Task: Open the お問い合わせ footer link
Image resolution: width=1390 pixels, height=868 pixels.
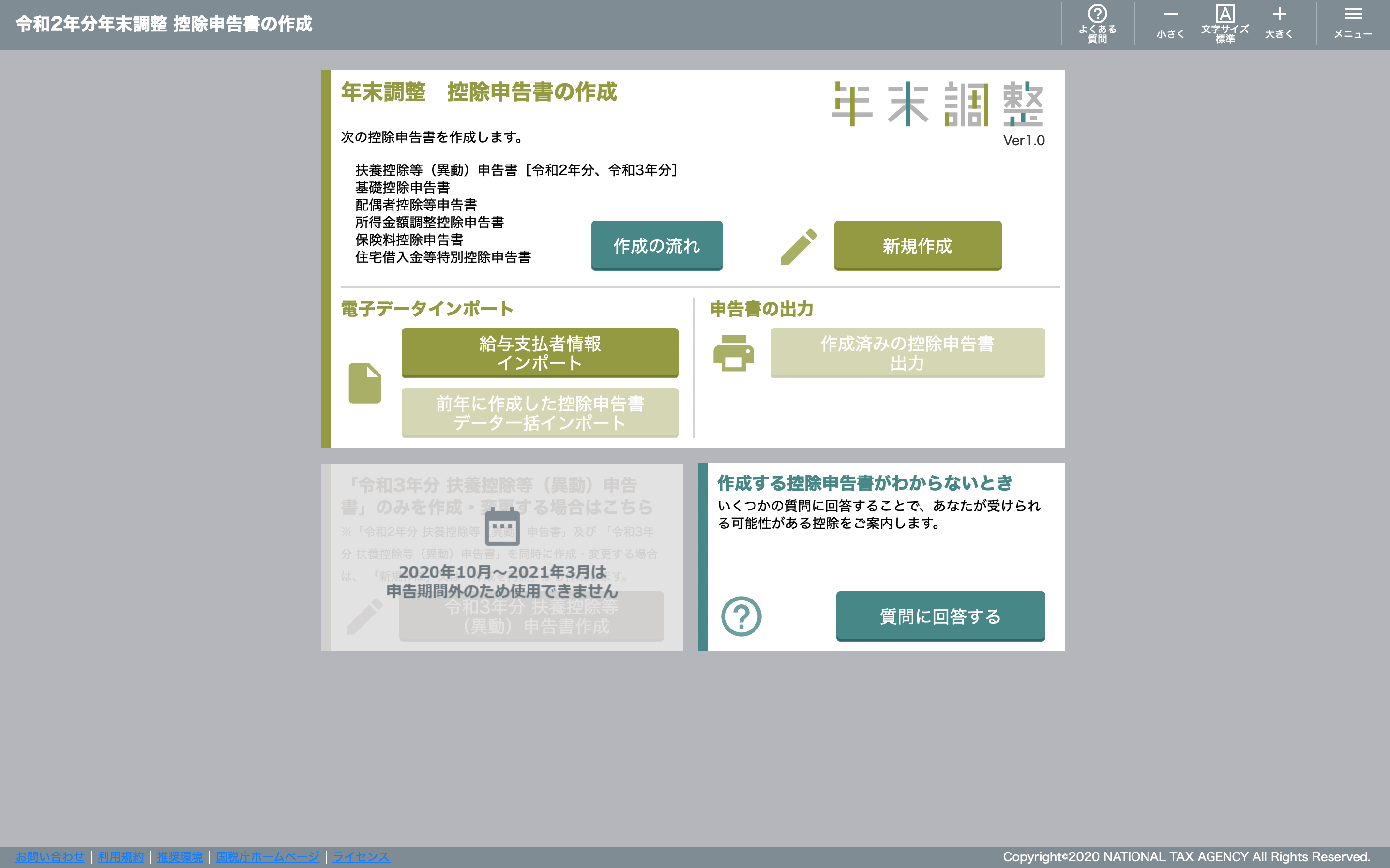Action: pyautogui.click(x=50, y=856)
